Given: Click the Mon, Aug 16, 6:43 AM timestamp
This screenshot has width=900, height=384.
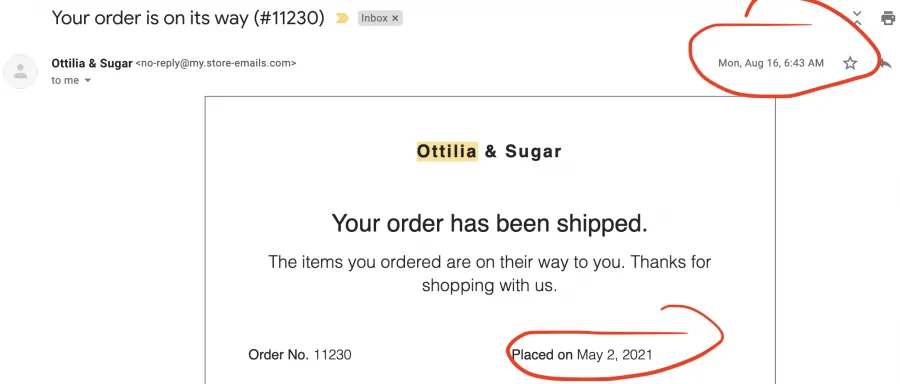Looking at the screenshot, I should pos(771,63).
